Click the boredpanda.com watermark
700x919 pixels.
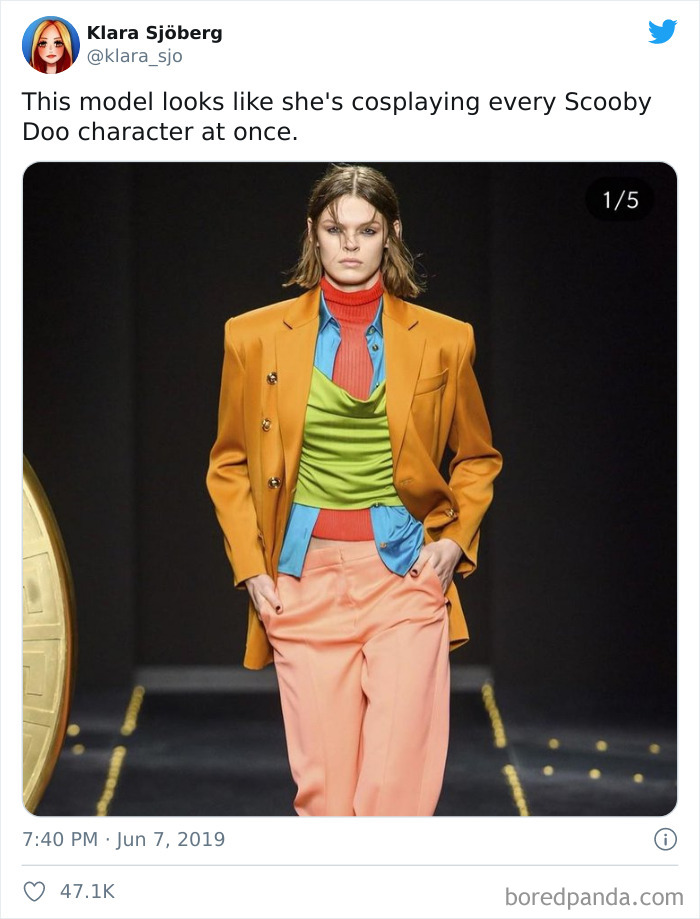pos(594,897)
